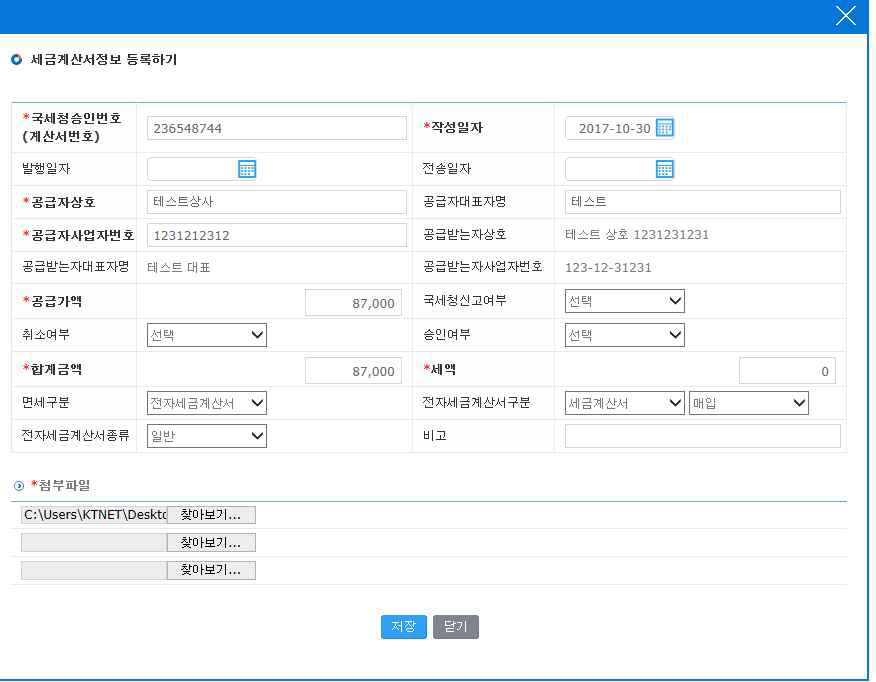Image resolution: width=876 pixels, height=682 pixels.
Task: Click the text 123-12-31231
Action: [608, 268]
